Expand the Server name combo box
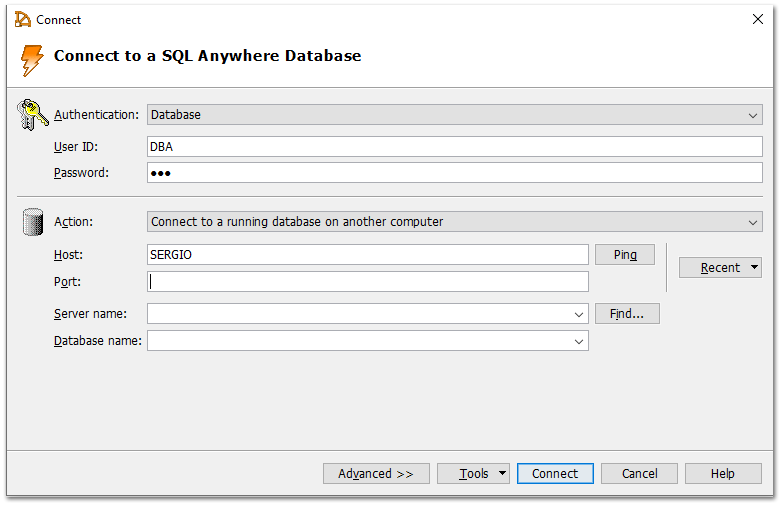The width and height of the screenshot is (782, 506). point(579,314)
